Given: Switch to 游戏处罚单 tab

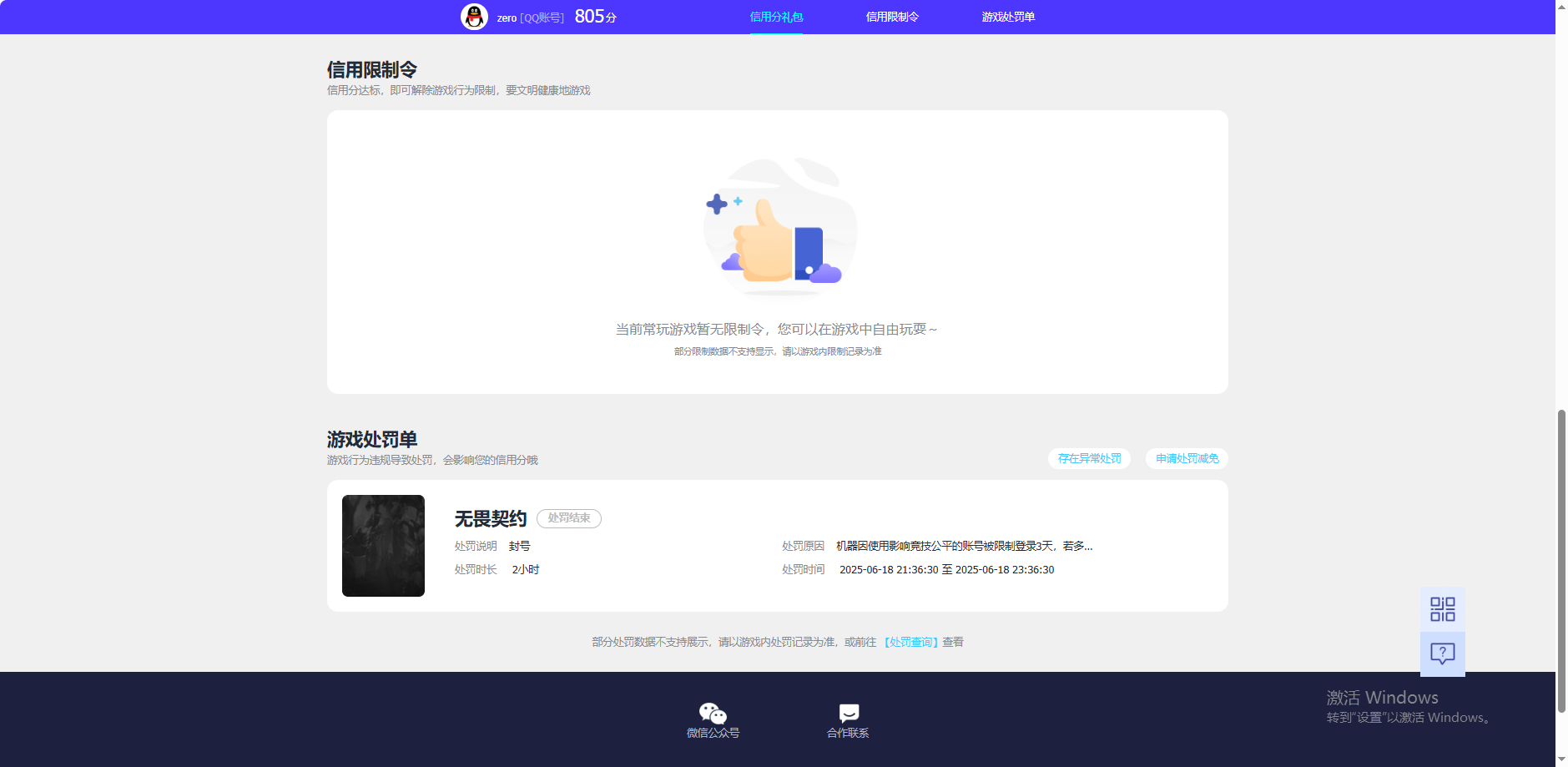Looking at the screenshot, I should (x=1008, y=17).
